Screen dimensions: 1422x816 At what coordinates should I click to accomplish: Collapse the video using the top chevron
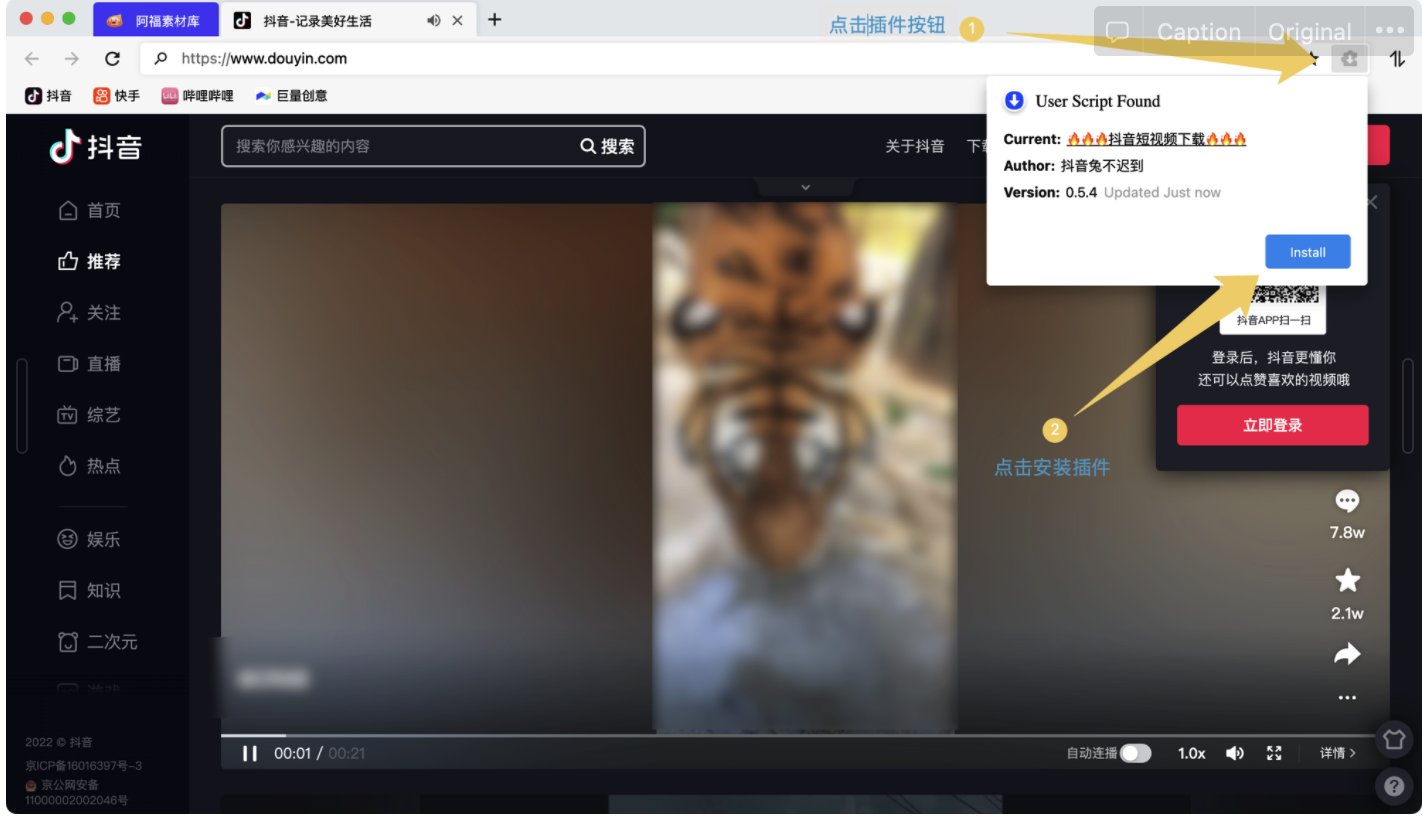[805, 187]
